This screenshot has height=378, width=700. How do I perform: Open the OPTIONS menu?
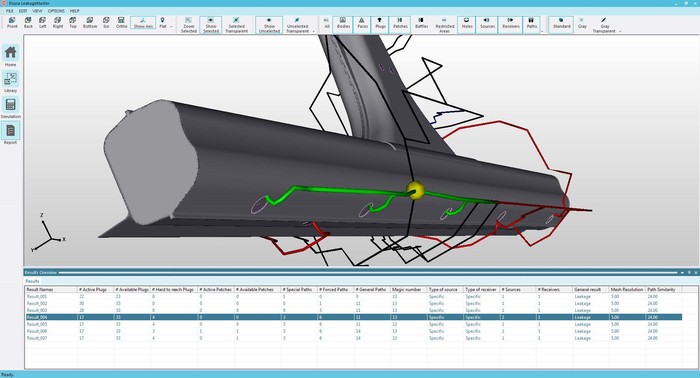point(56,11)
